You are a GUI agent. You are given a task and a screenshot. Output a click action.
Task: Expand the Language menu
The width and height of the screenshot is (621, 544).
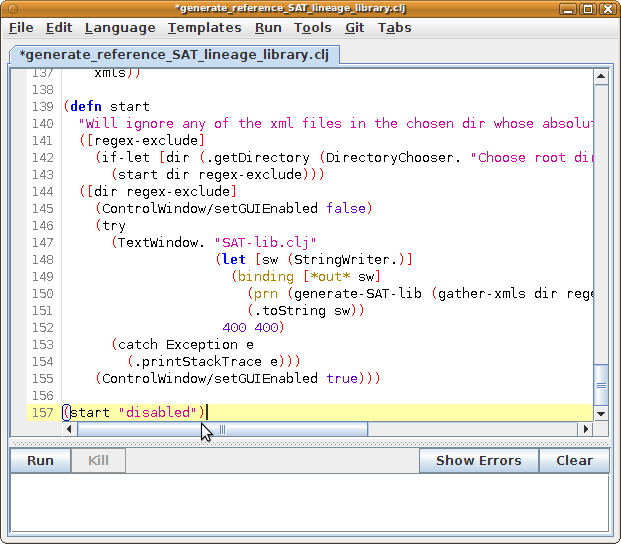[119, 28]
